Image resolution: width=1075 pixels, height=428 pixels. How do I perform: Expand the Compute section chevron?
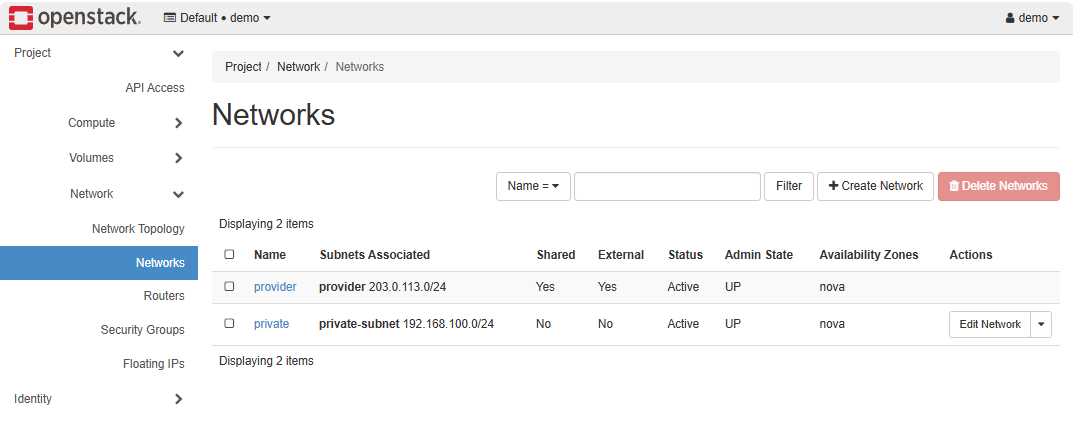point(178,123)
